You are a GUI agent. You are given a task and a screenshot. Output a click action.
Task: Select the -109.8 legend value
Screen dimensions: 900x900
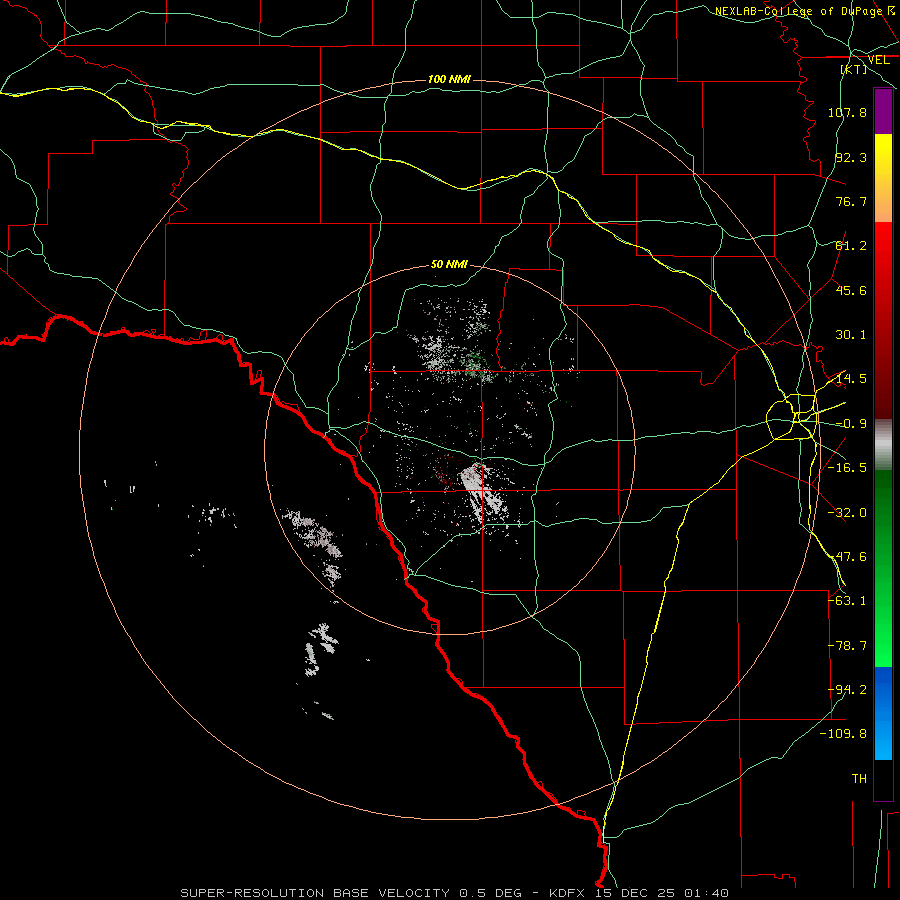(843, 734)
